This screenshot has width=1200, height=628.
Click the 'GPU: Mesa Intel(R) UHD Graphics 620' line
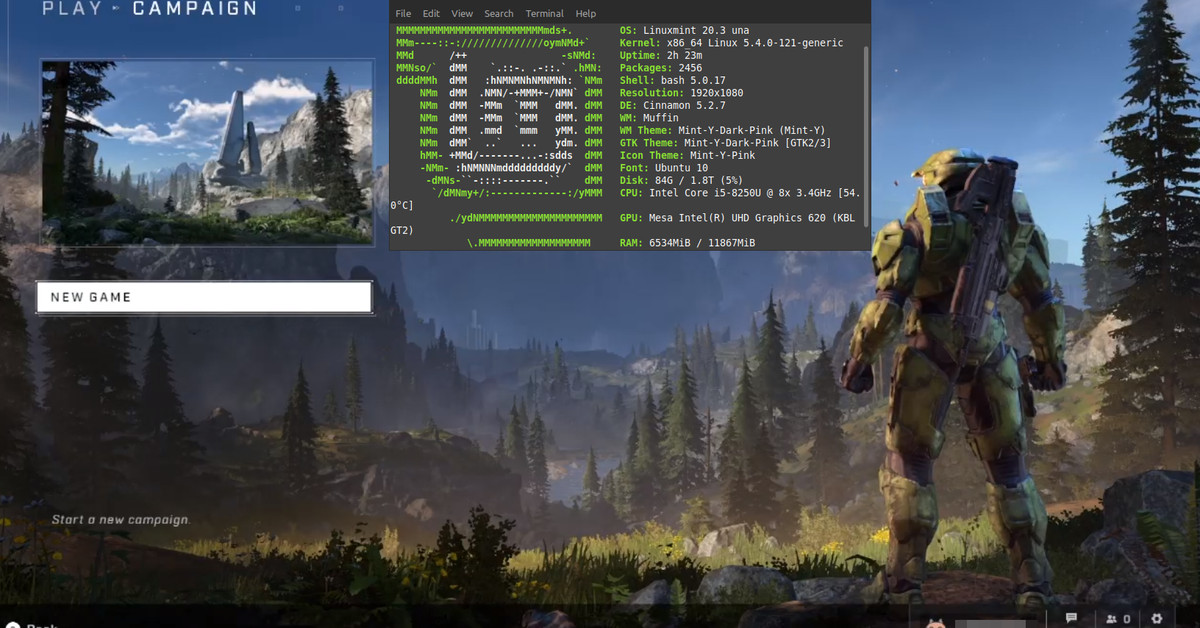pyautogui.click(x=737, y=218)
